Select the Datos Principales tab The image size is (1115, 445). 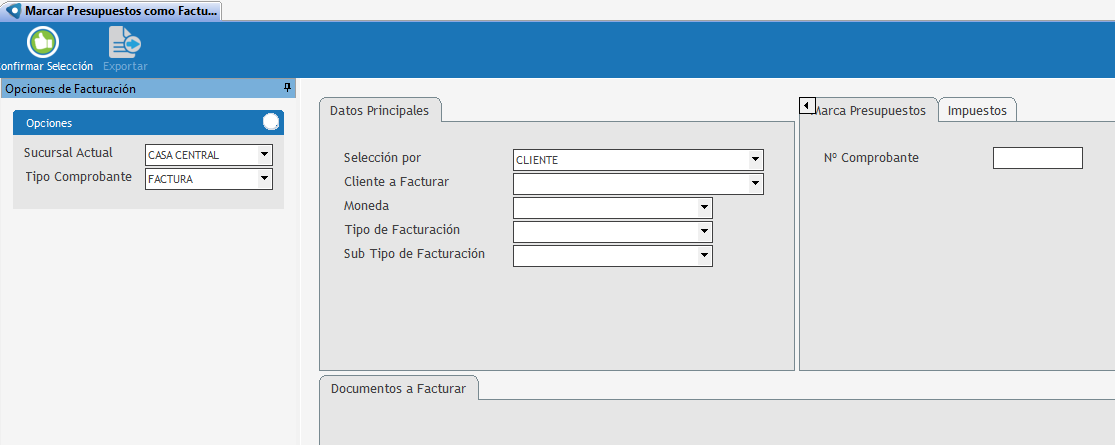click(379, 110)
